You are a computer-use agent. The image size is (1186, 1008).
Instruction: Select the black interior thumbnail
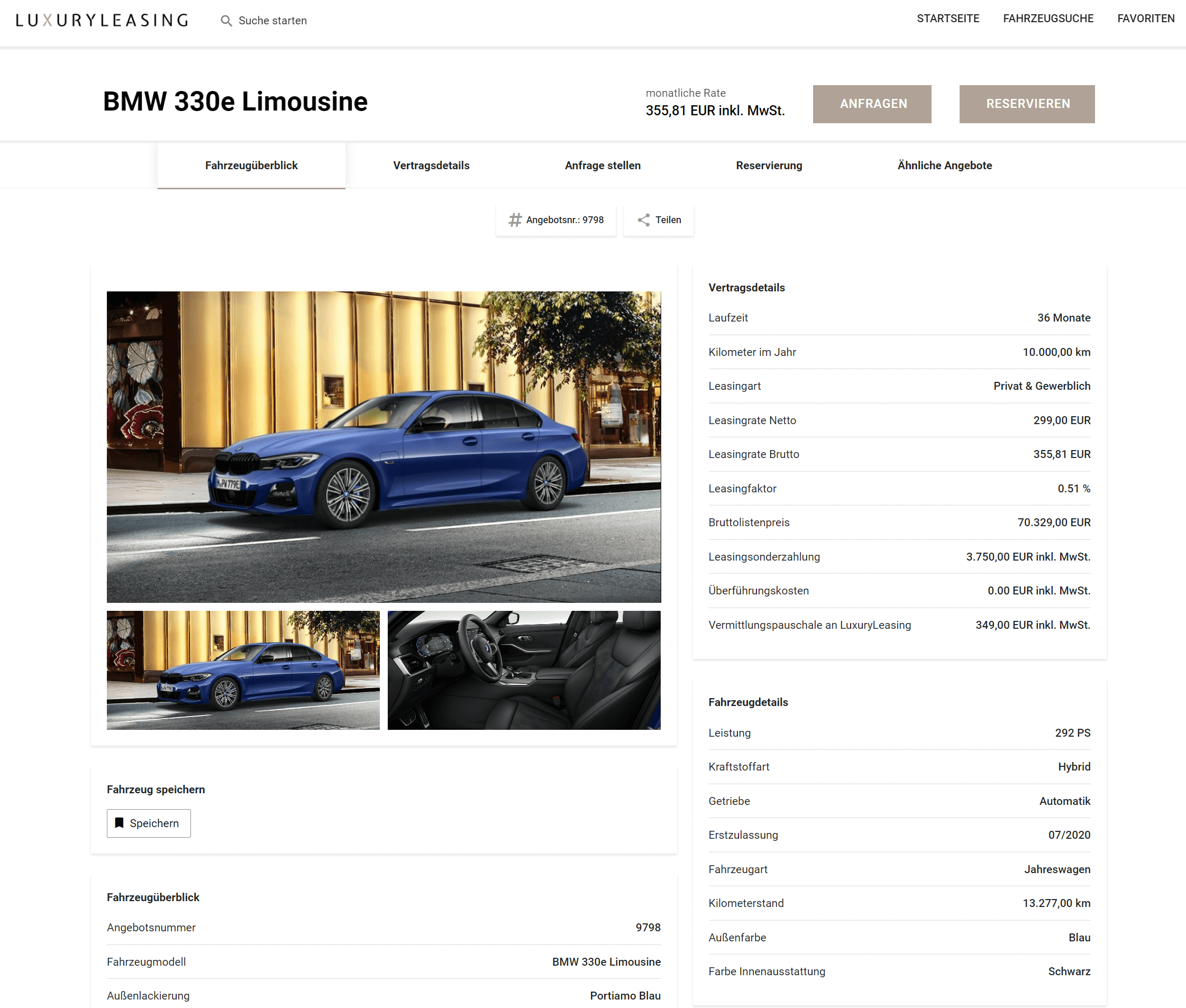[524, 670]
